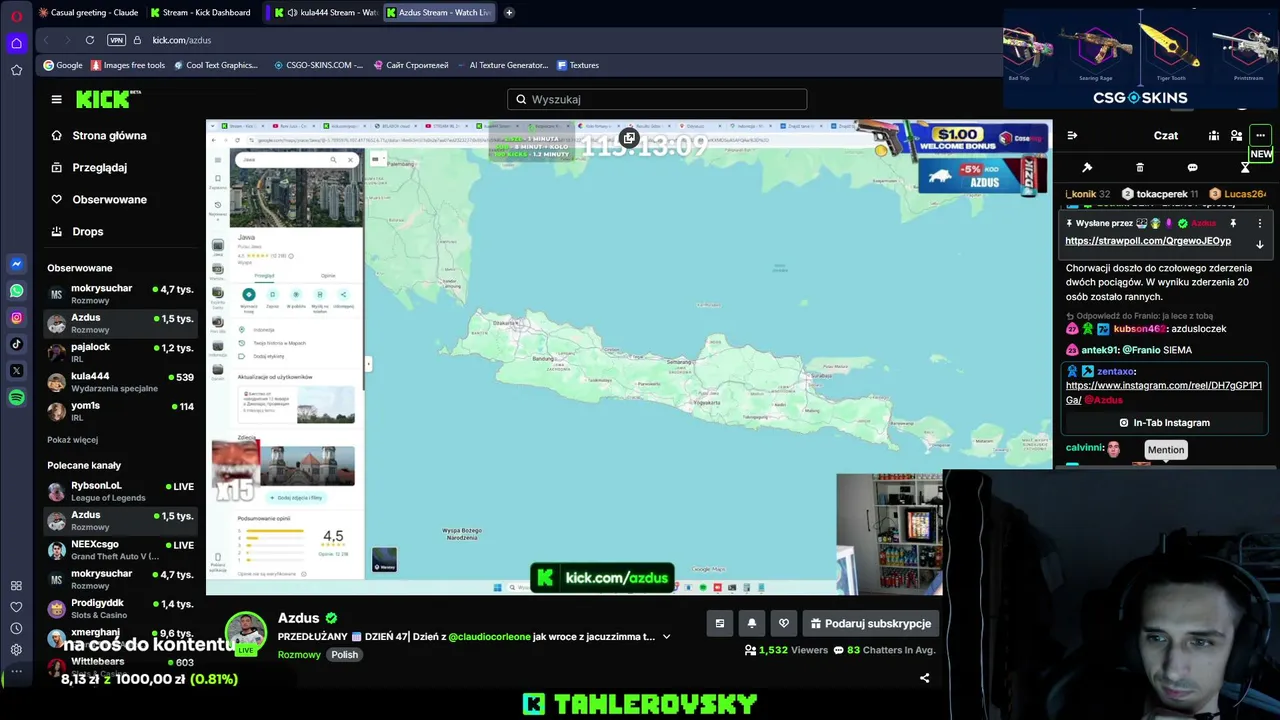
Task: Open the Textures bookmark
Action: pos(578,65)
